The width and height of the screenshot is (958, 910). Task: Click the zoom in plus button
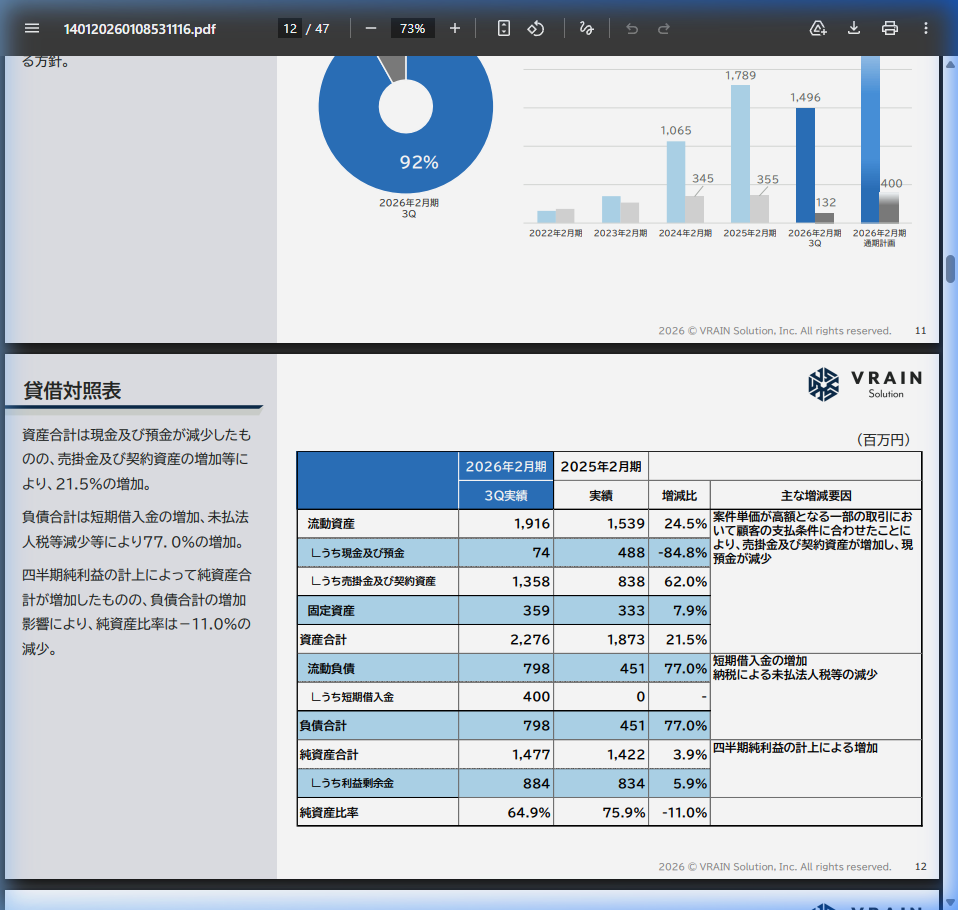(x=455, y=28)
